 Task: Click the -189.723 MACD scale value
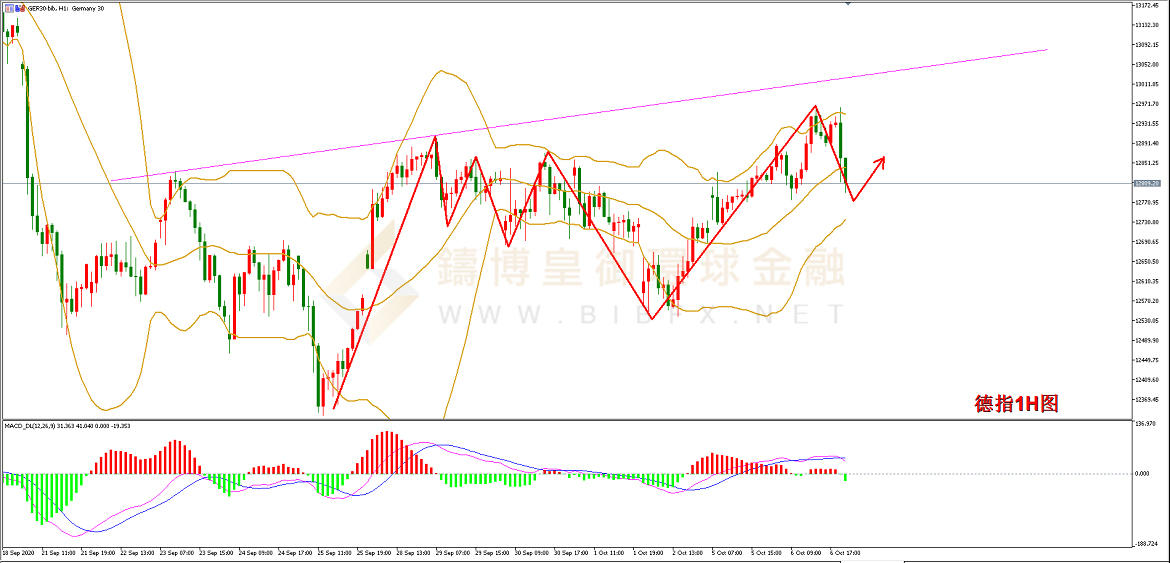(1147, 544)
